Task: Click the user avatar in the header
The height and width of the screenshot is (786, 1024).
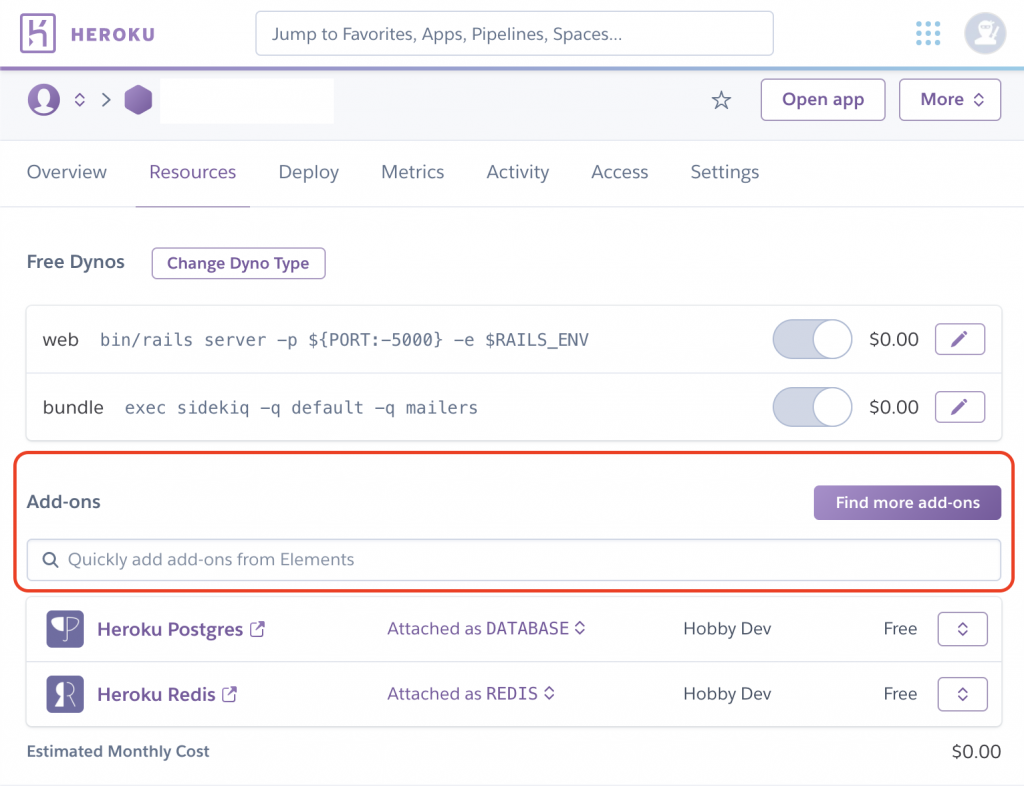Action: (x=984, y=34)
